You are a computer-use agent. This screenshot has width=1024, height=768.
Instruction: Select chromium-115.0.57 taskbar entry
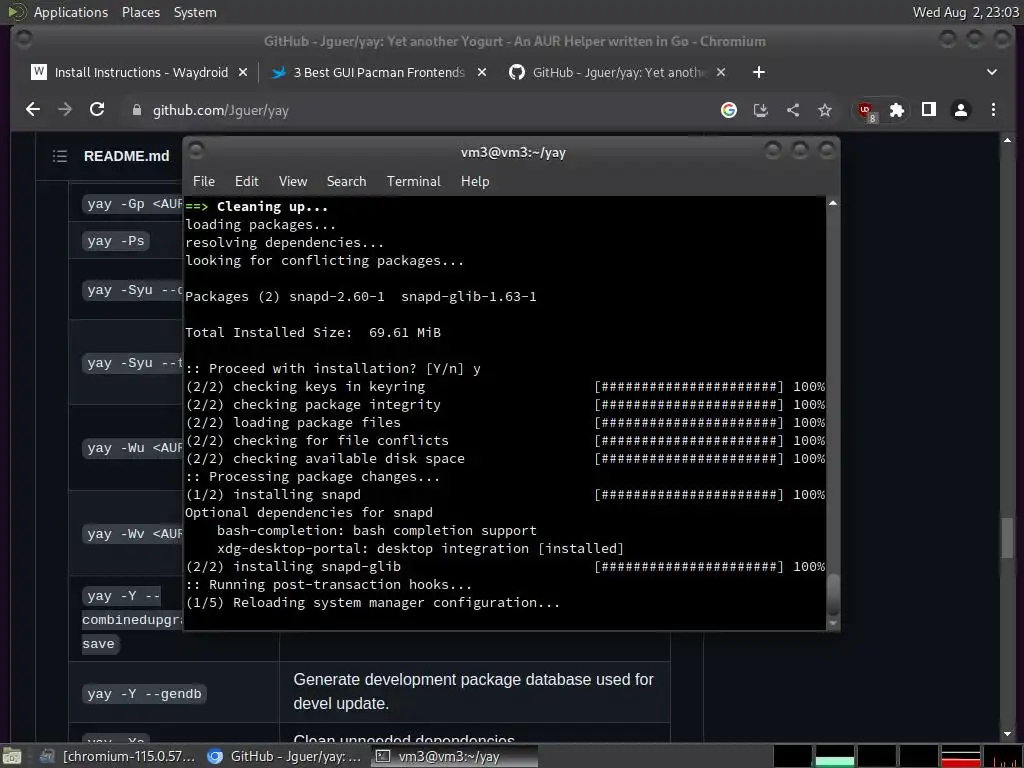coord(118,756)
